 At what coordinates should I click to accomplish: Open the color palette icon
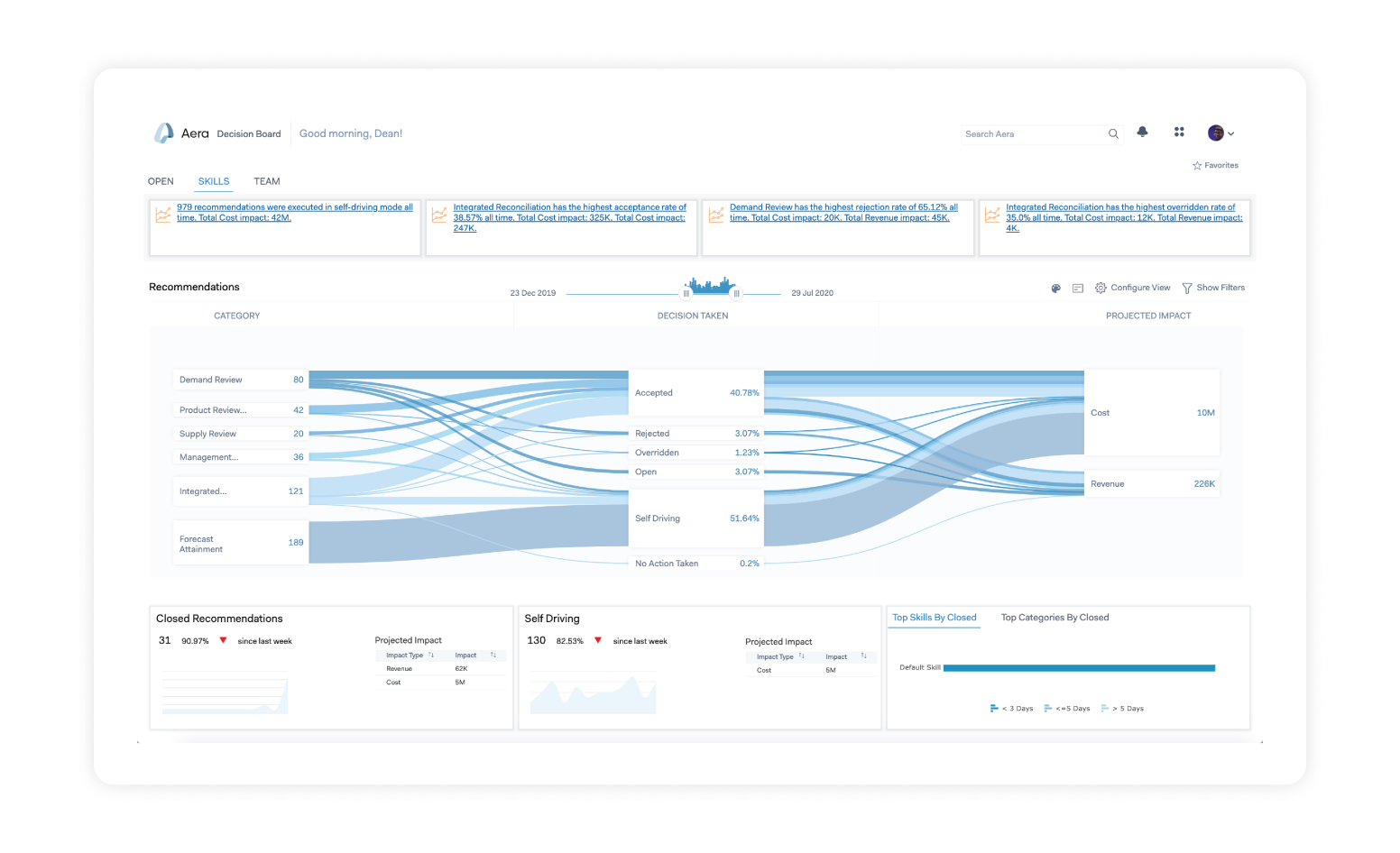(x=1055, y=289)
